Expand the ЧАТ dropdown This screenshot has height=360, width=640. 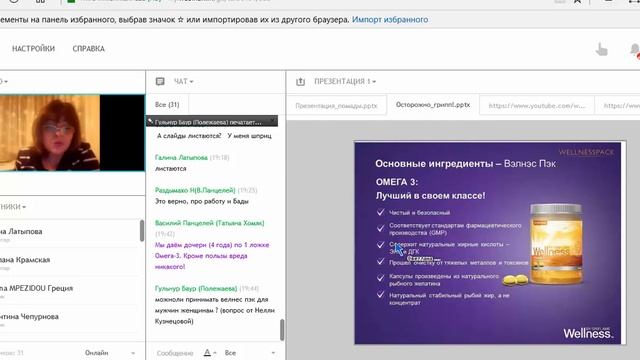tap(184, 81)
